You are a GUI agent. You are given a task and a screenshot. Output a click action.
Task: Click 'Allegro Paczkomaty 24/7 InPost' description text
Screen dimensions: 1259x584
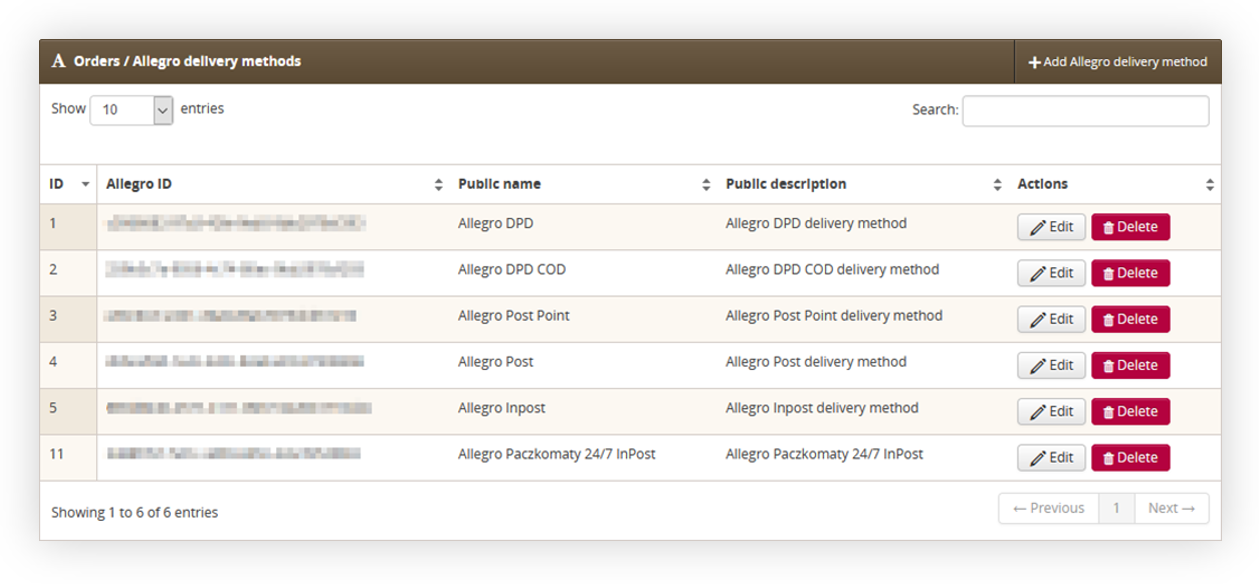click(x=825, y=454)
